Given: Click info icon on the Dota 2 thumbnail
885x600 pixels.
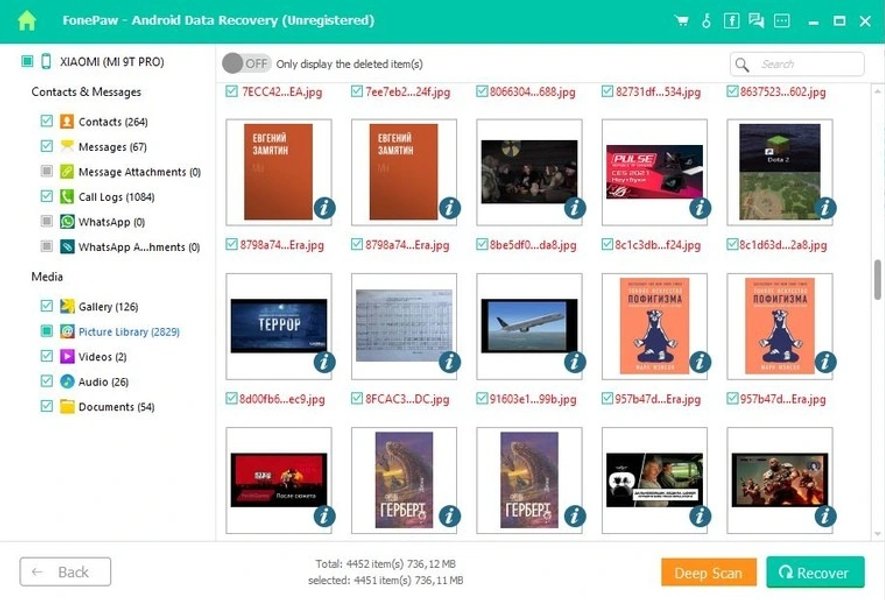Looking at the screenshot, I should [825, 208].
